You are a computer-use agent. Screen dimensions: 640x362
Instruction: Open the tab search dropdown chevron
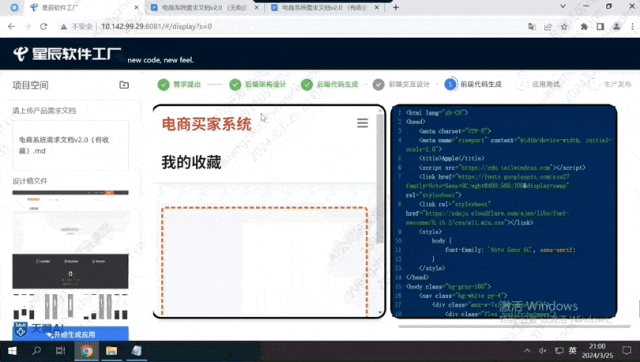point(563,6)
